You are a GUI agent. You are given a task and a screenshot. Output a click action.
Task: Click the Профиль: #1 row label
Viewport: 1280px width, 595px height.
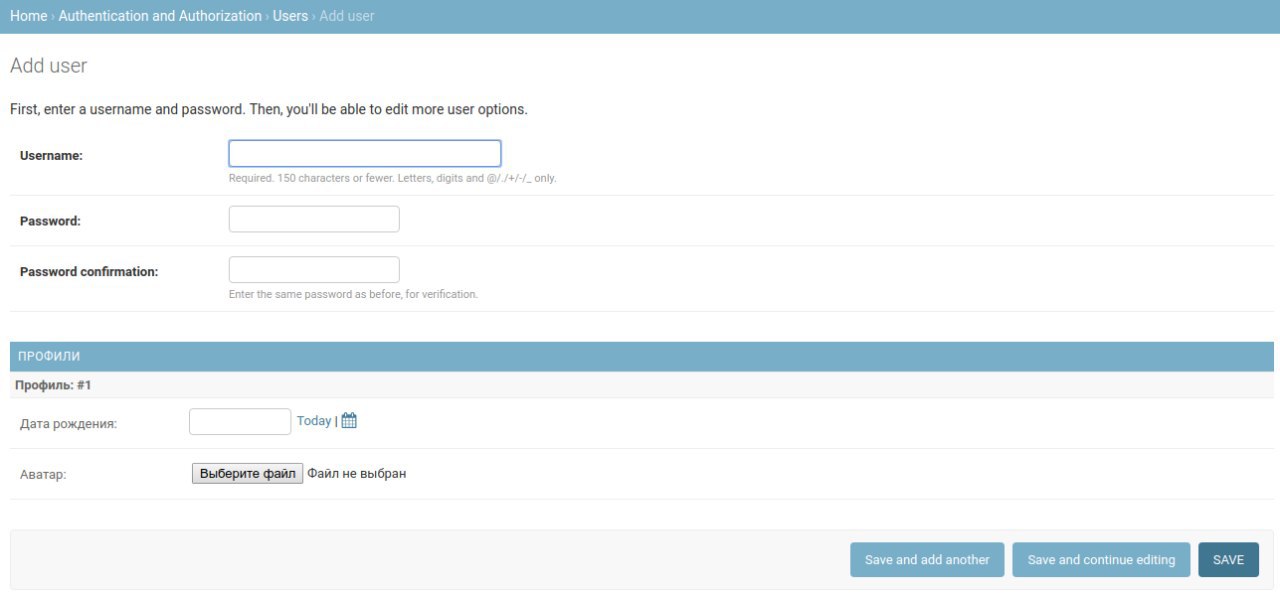tap(53, 385)
